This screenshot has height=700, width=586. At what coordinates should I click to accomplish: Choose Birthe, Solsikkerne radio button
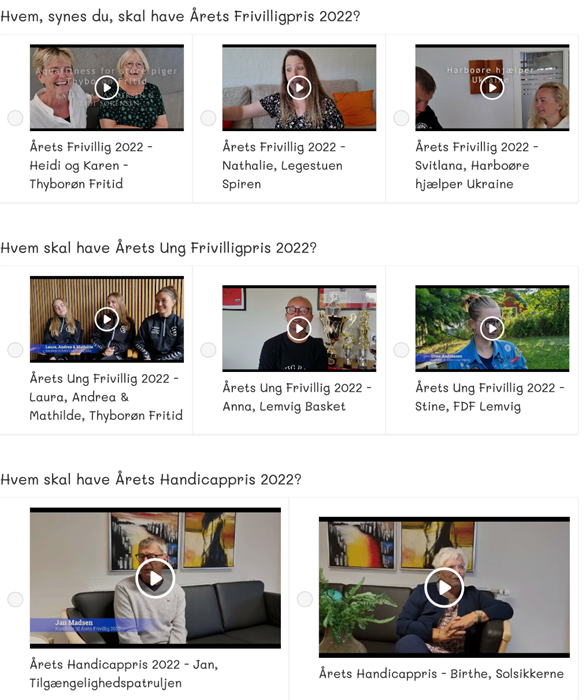(x=304, y=599)
